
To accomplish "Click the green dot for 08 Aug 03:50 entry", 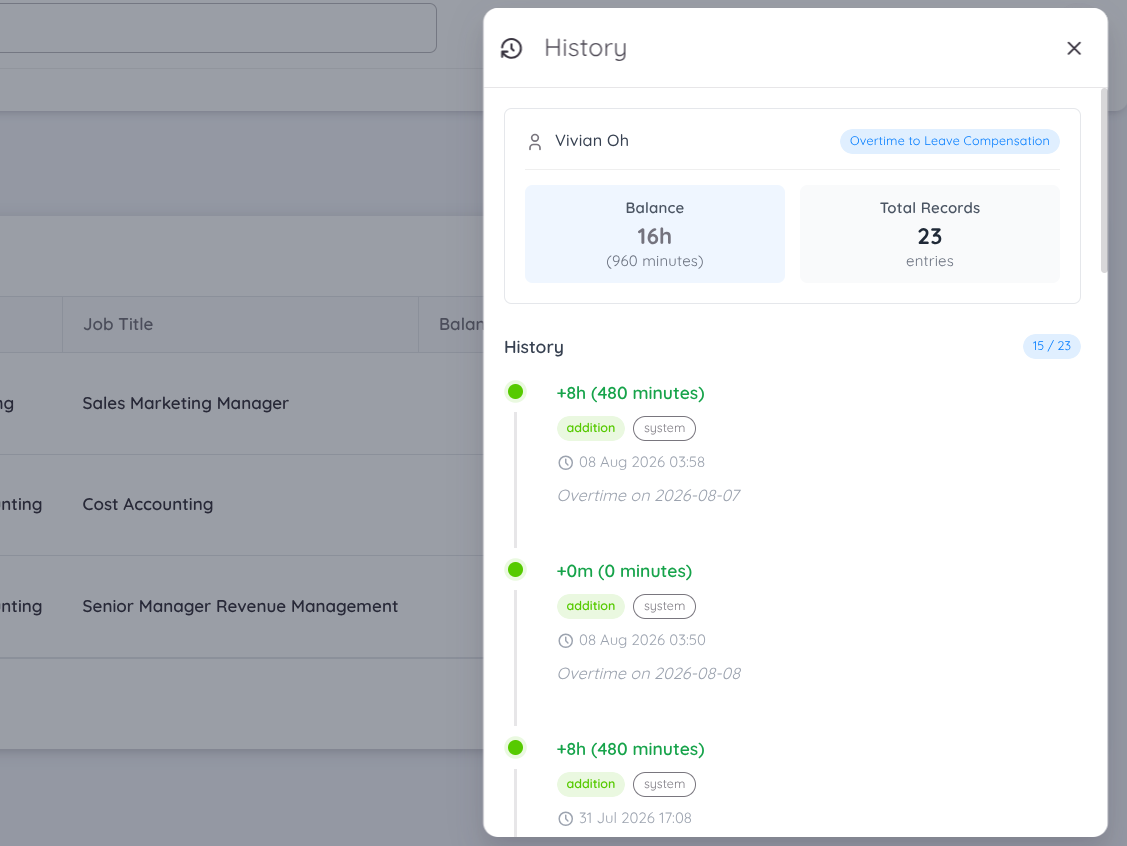I will coord(515,570).
